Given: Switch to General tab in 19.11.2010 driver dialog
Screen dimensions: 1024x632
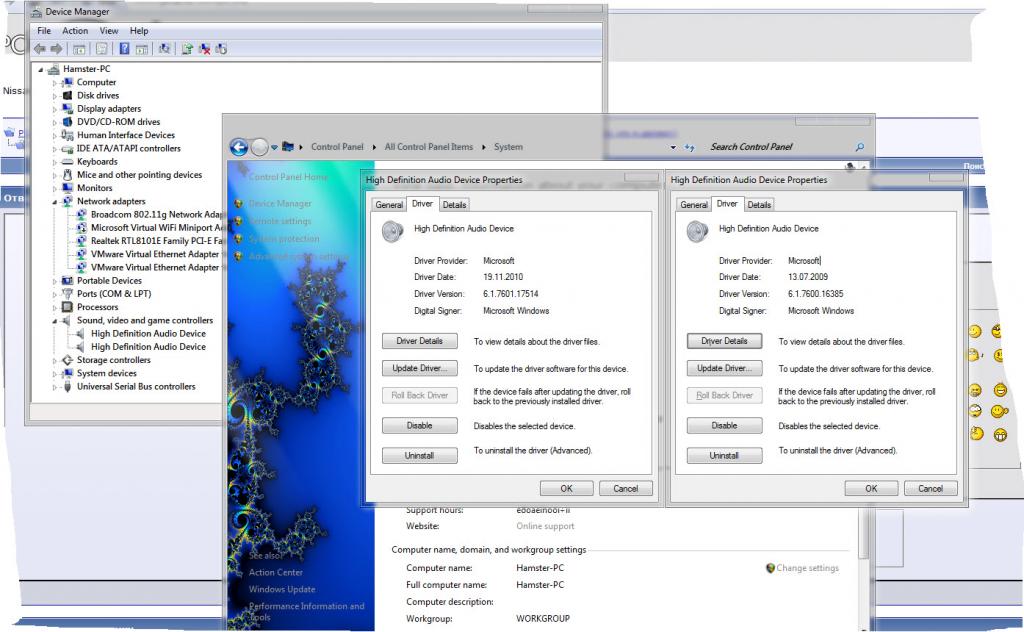Looking at the screenshot, I should [x=389, y=205].
